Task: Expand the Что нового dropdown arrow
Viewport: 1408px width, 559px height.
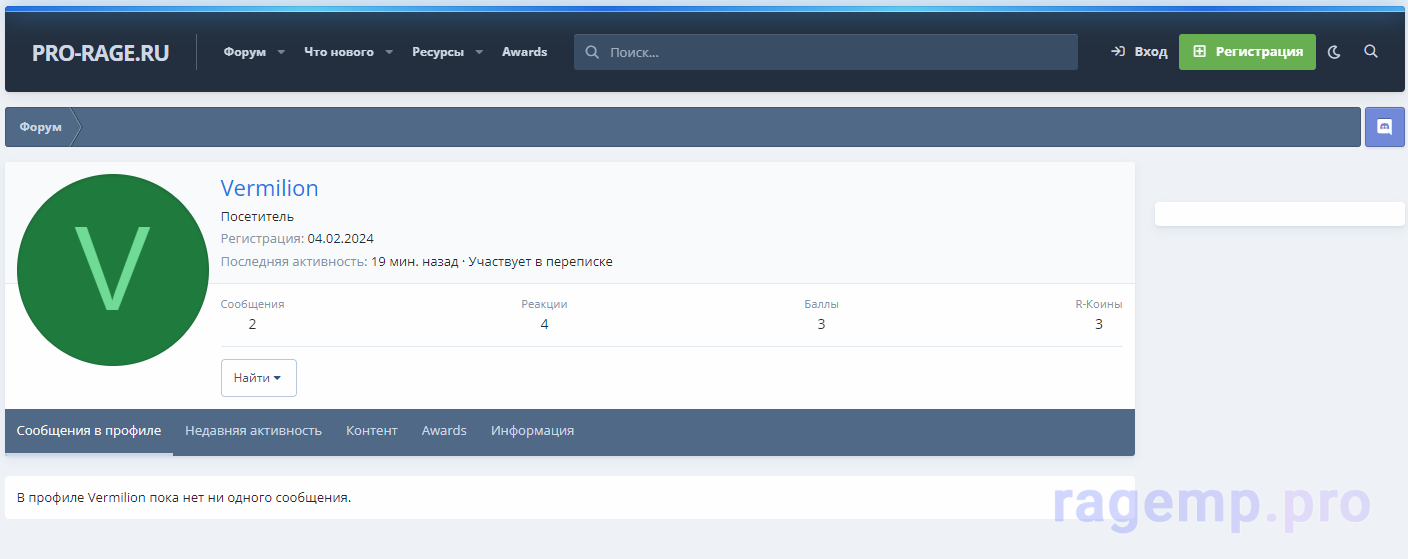Action: [x=389, y=52]
